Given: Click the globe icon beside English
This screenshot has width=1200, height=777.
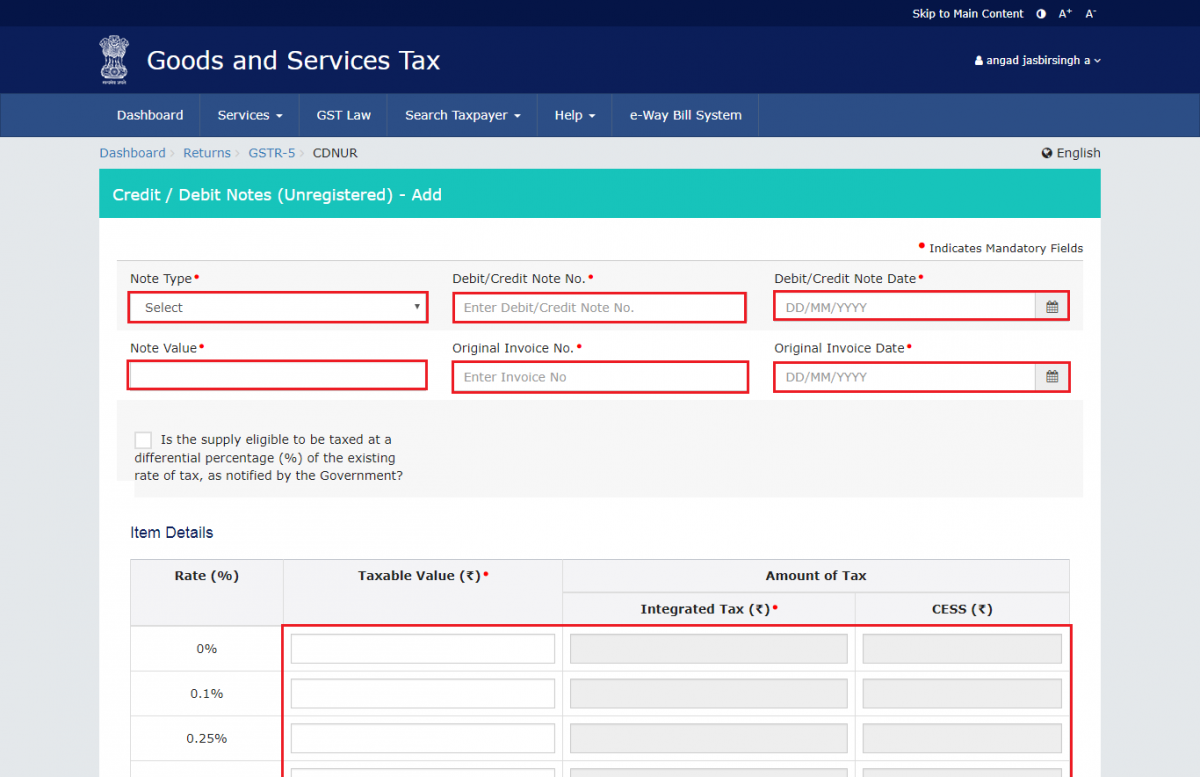Looking at the screenshot, I should (x=1046, y=152).
